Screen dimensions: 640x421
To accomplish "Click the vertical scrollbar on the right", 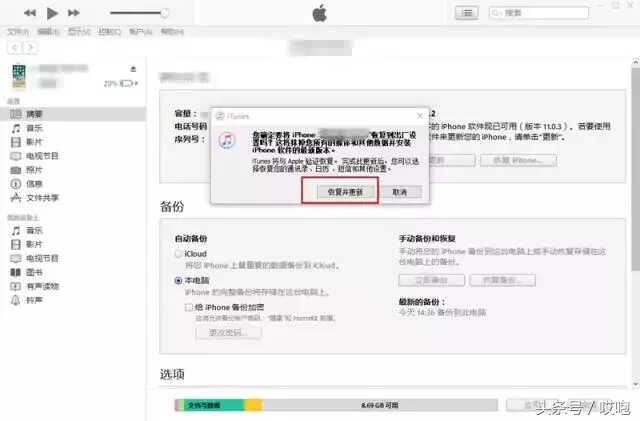I will point(636,169).
